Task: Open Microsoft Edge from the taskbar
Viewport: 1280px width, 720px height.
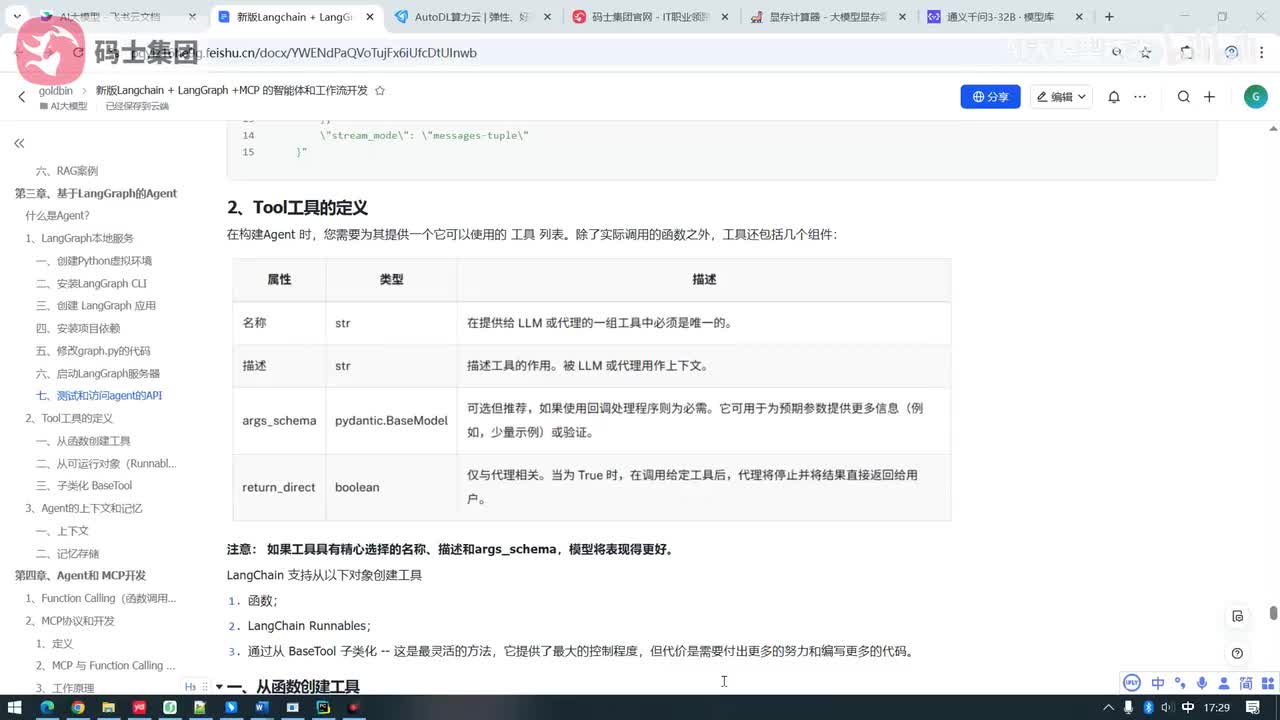Action: [46, 708]
